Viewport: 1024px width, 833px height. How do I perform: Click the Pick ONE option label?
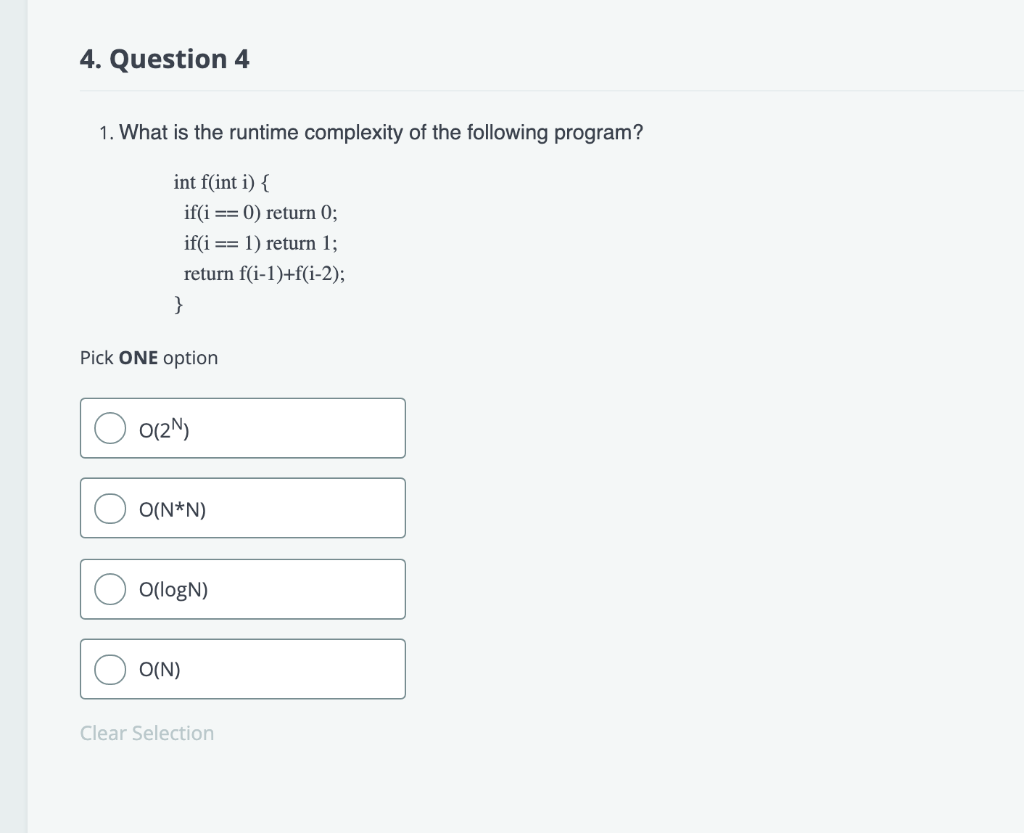[x=148, y=357]
